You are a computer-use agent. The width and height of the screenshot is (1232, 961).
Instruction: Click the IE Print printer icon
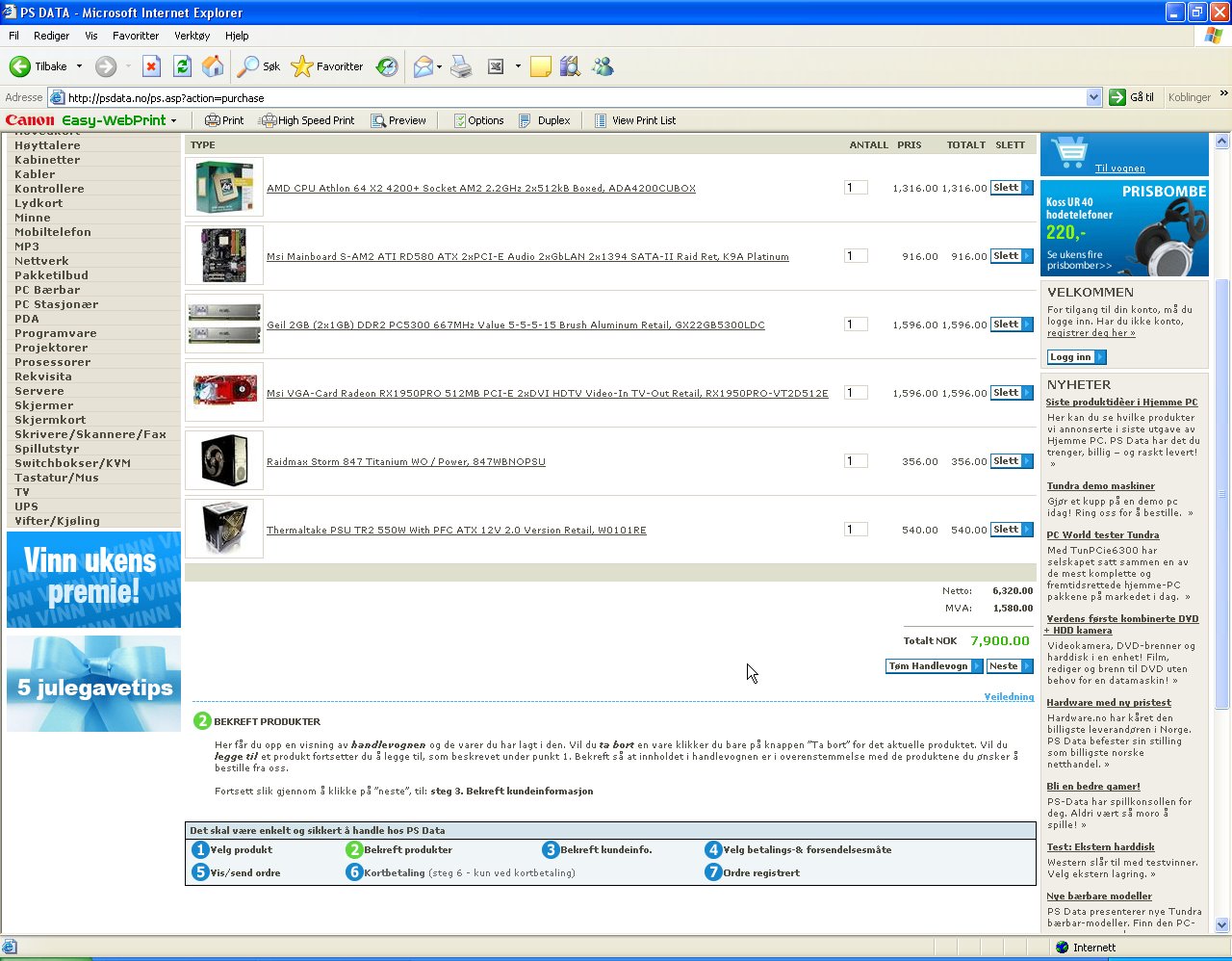(x=462, y=66)
